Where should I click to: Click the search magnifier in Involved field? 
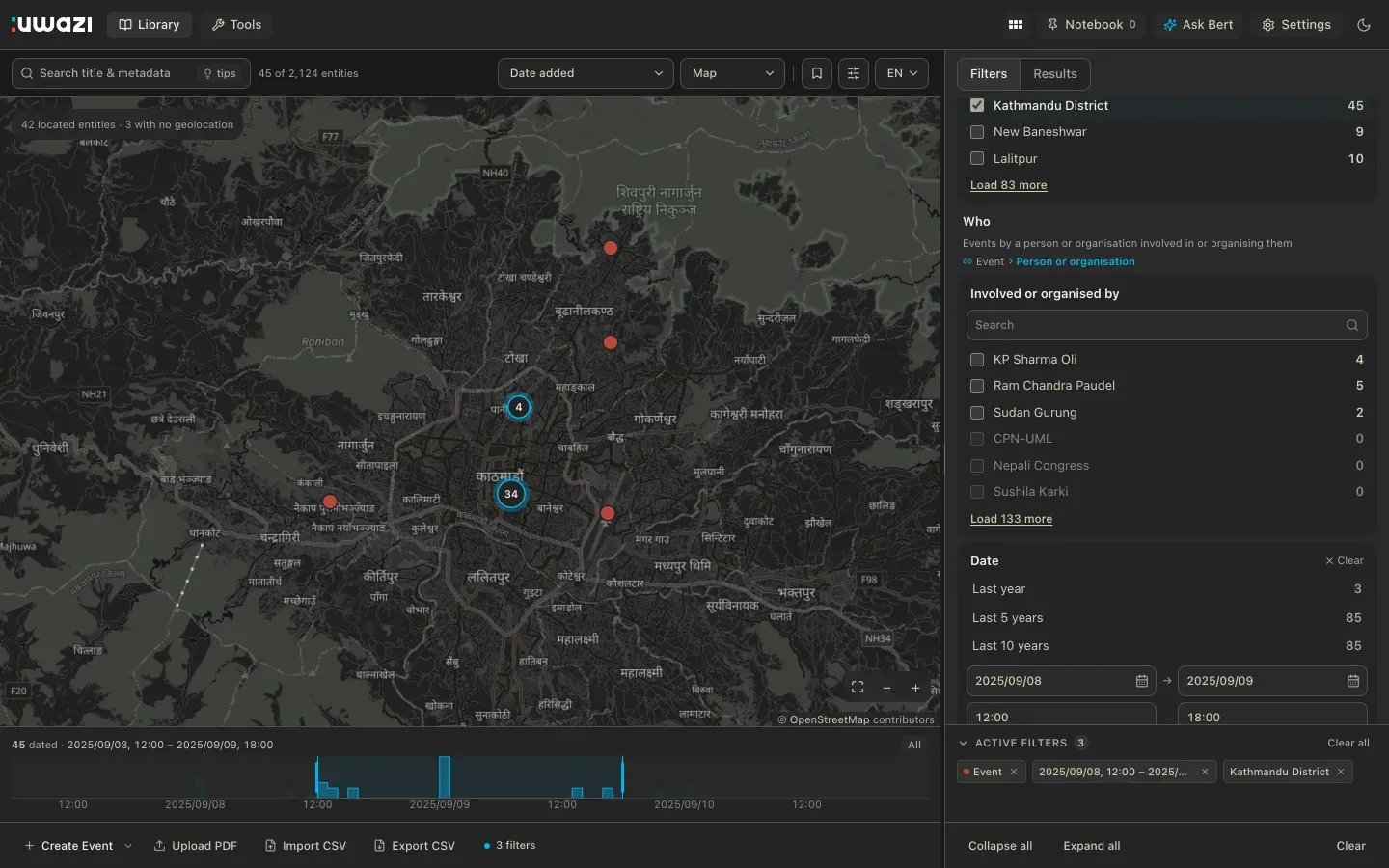pyautogui.click(x=1352, y=325)
